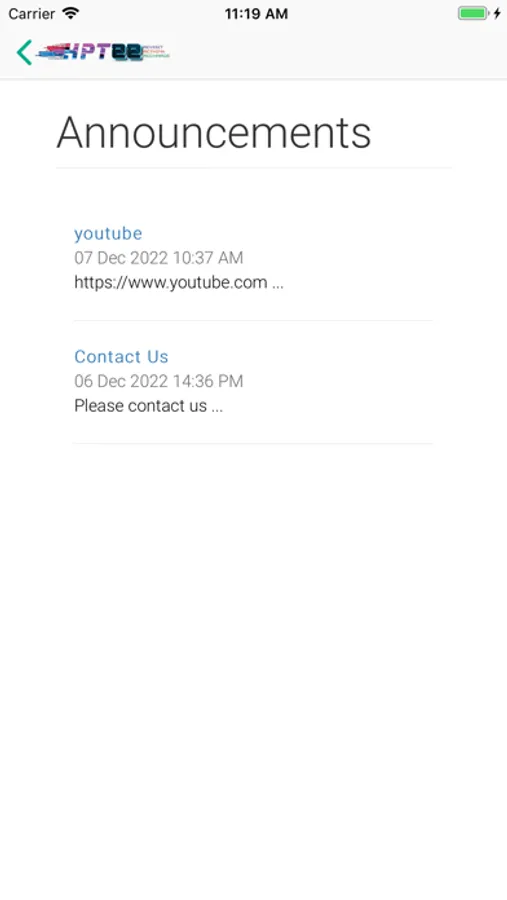The image size is (507, 900).
Task: Tap the charging bolt icon
Action: pyautogui.click(x=497, y=13)
